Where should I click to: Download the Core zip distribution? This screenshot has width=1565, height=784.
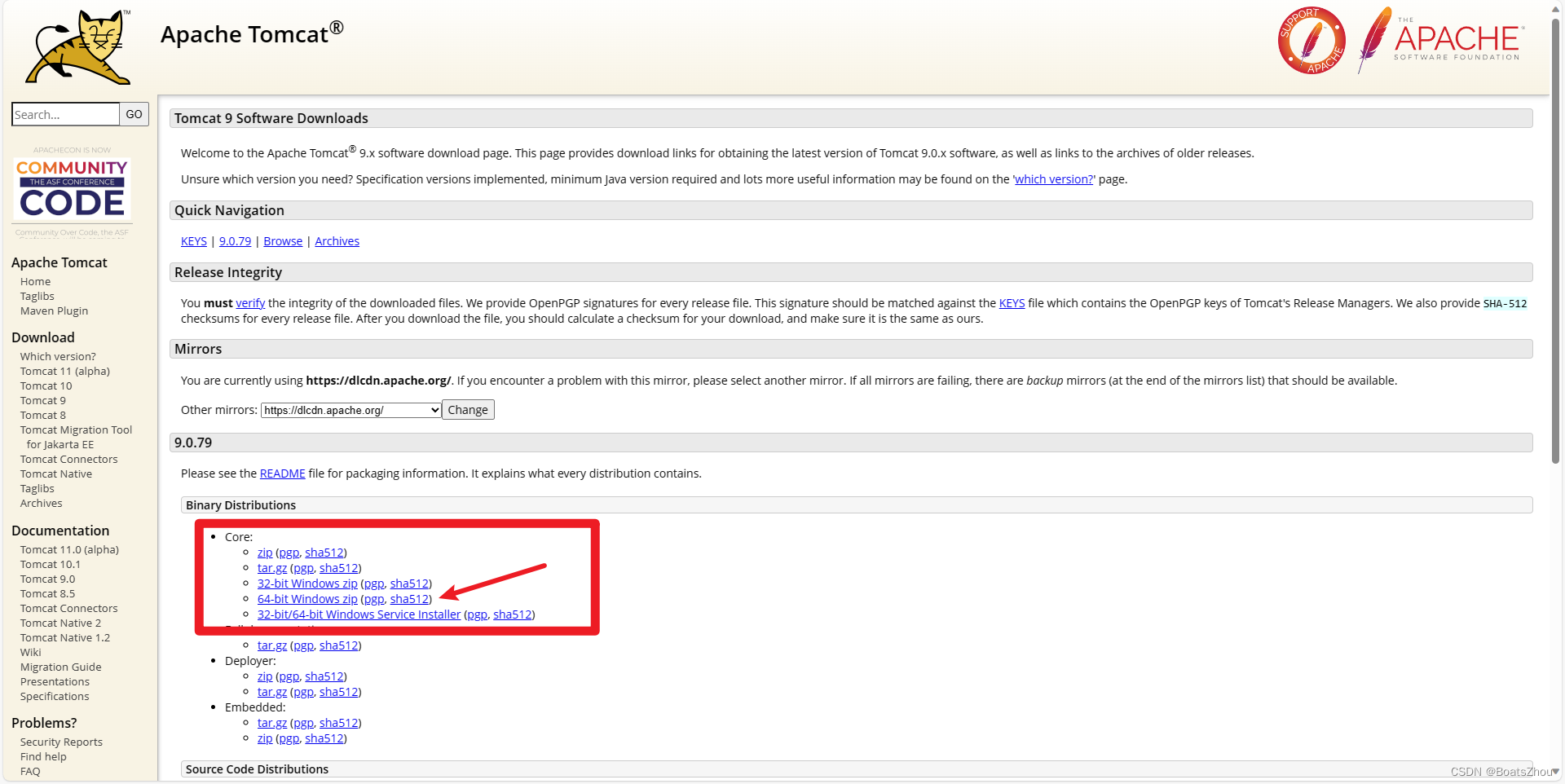(265, 553)
